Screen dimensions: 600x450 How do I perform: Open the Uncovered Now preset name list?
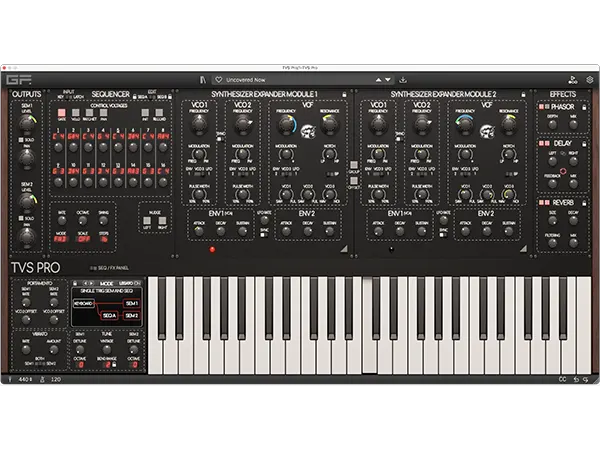pos(245,80)
